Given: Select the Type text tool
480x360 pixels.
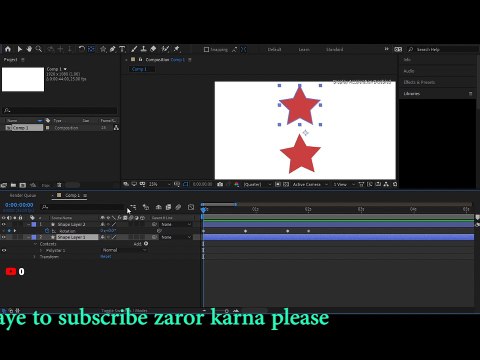Looking at the screenshot, I should tap(122, 49).
